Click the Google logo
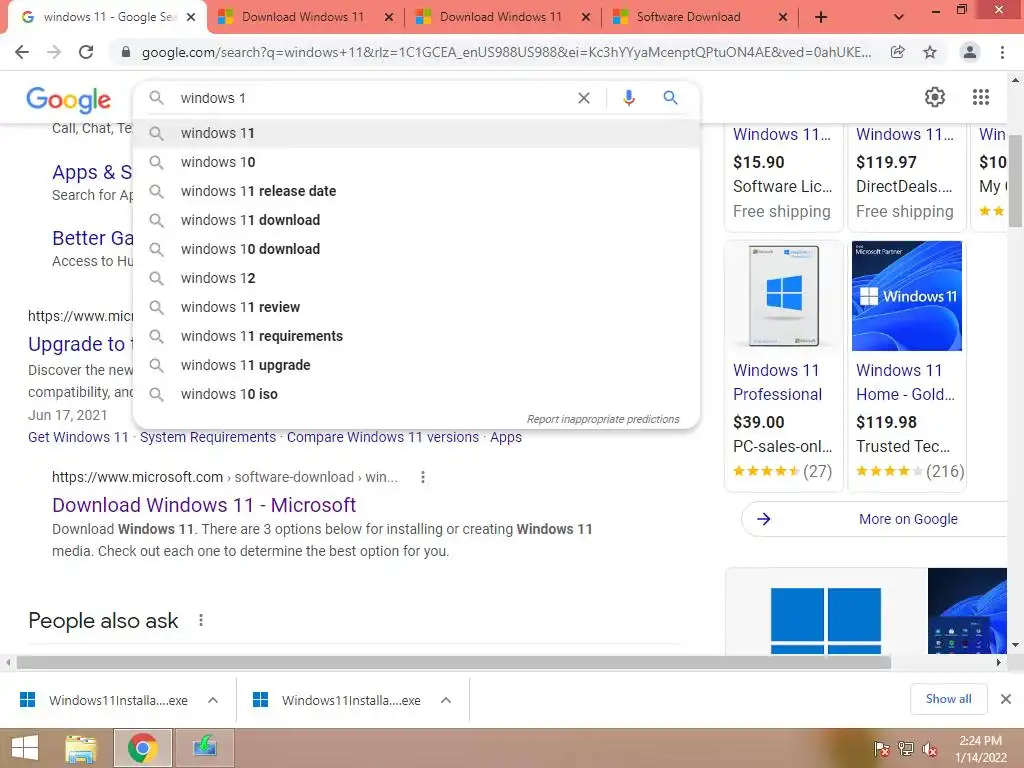The image size is (1024, 768). click(69, 100)
